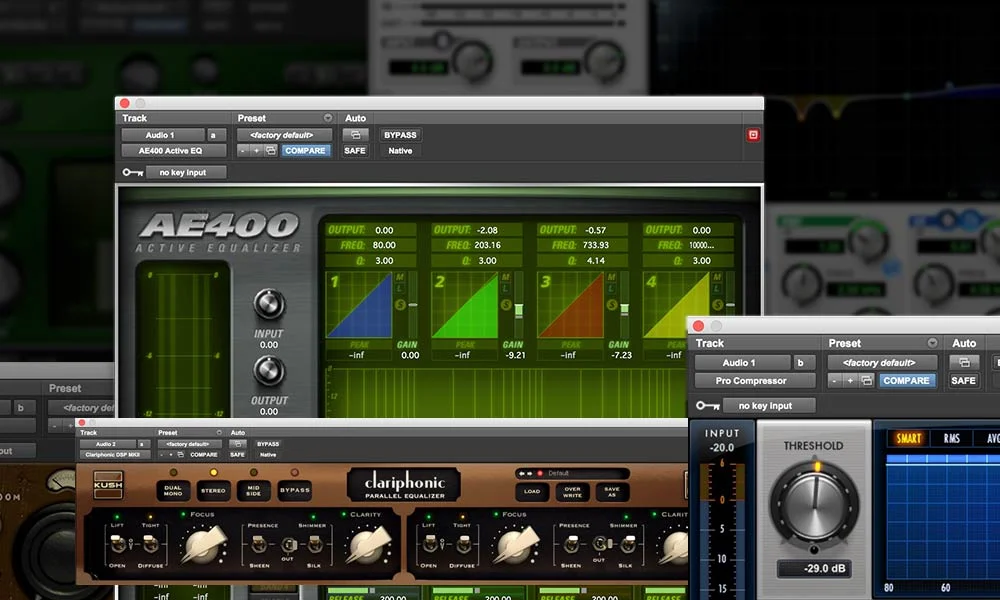1000x600 pixels.
Task: Open the Audio 1 track selector in AE400 window
Action: [163, 135]
